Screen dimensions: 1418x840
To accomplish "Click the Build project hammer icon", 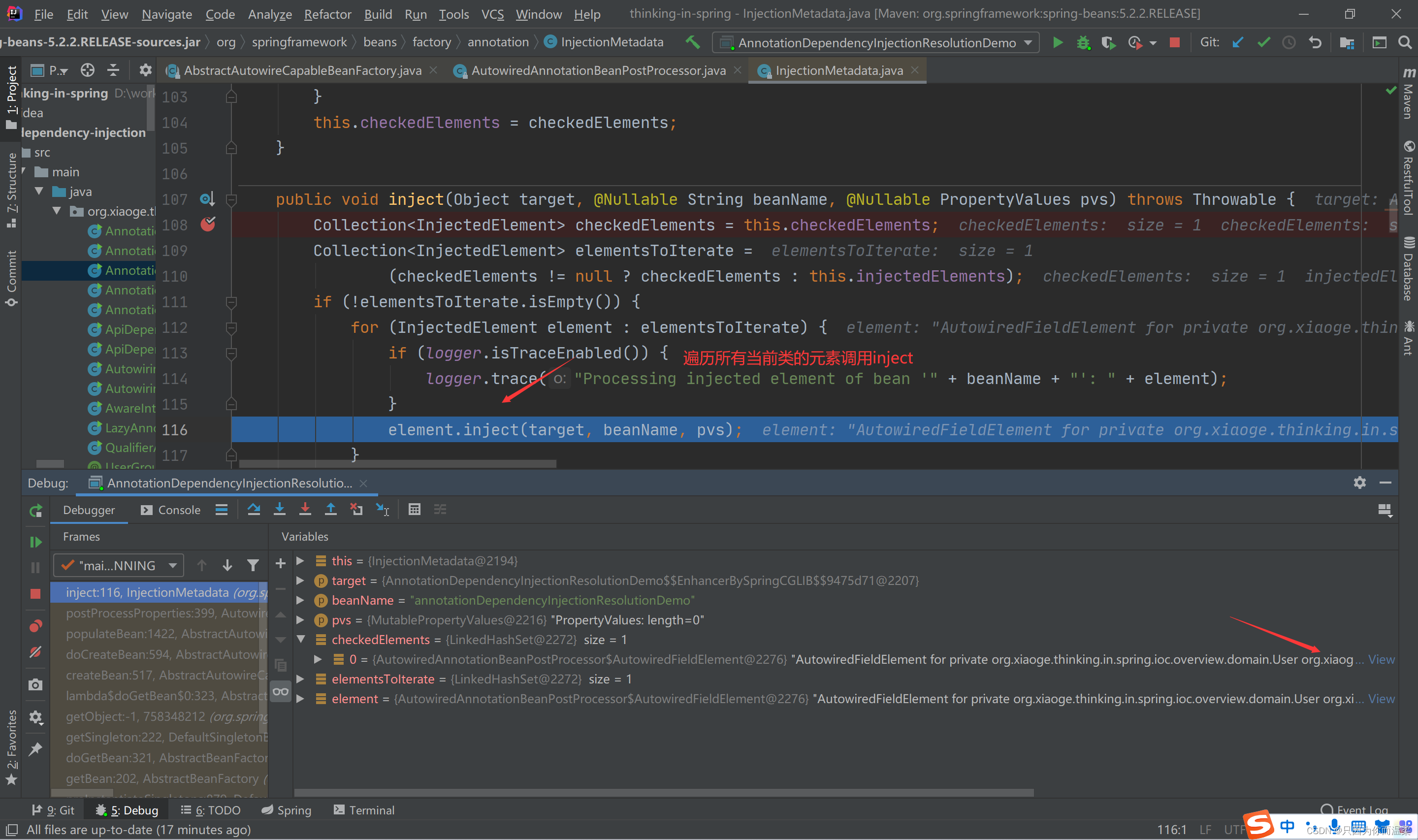I will [x=693, y=42].
